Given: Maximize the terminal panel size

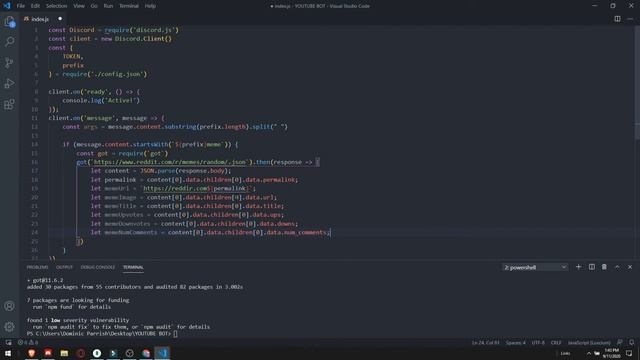Looking at the screenshot, I should coord(617,267).
